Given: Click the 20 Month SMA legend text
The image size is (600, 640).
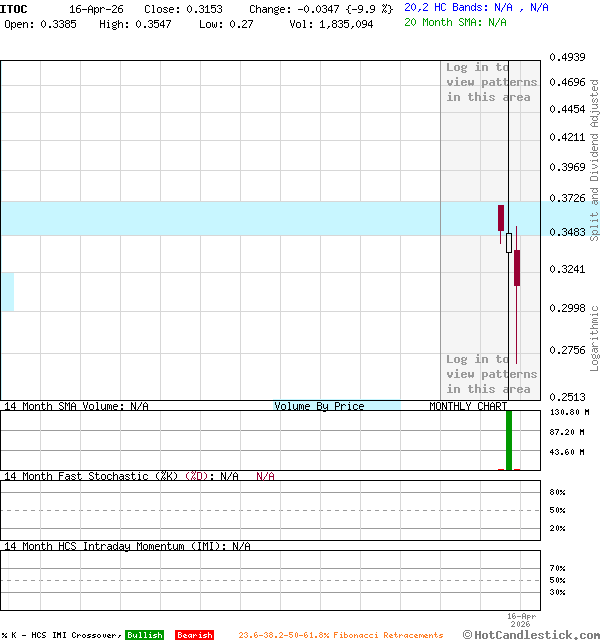Looking at the screenshot, I should tap(455, 22).
